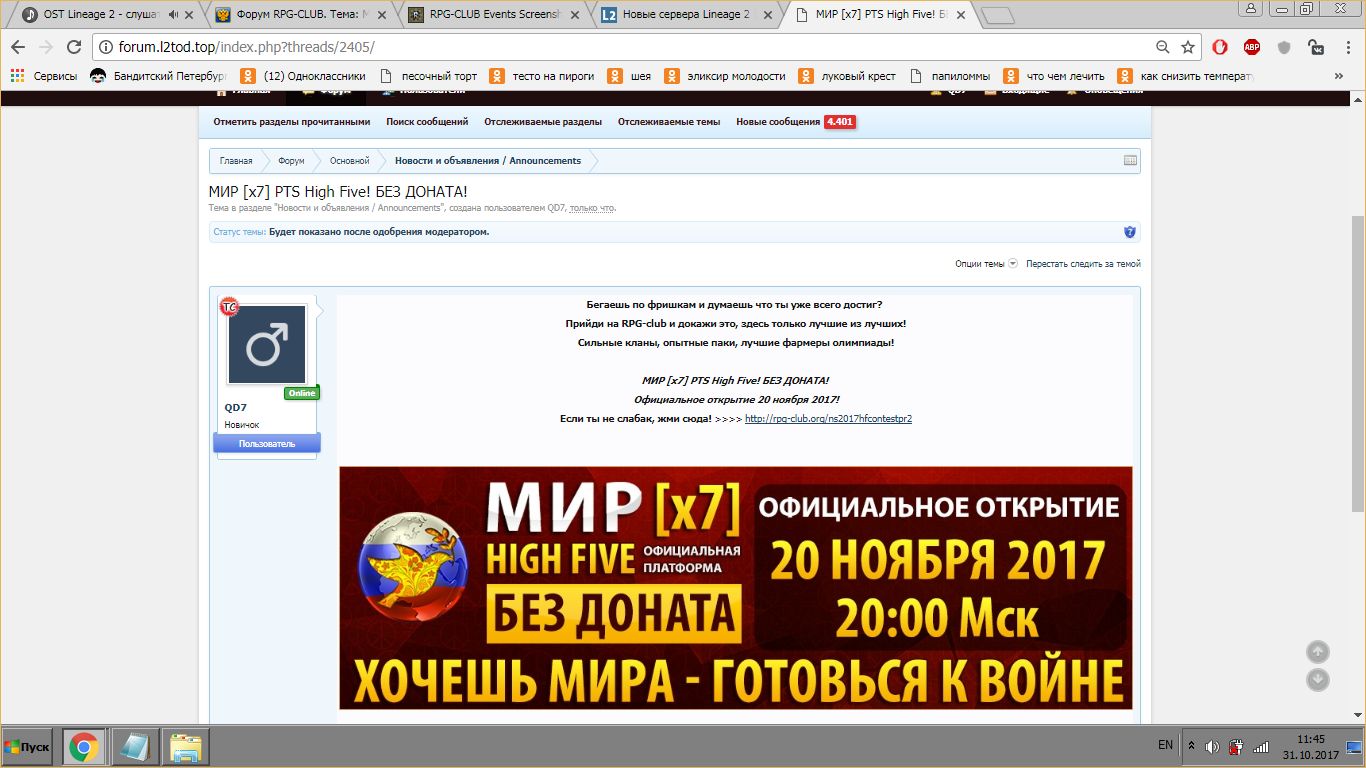
Task: Open the песочный торт bookmark
Action: click(428, 76)
